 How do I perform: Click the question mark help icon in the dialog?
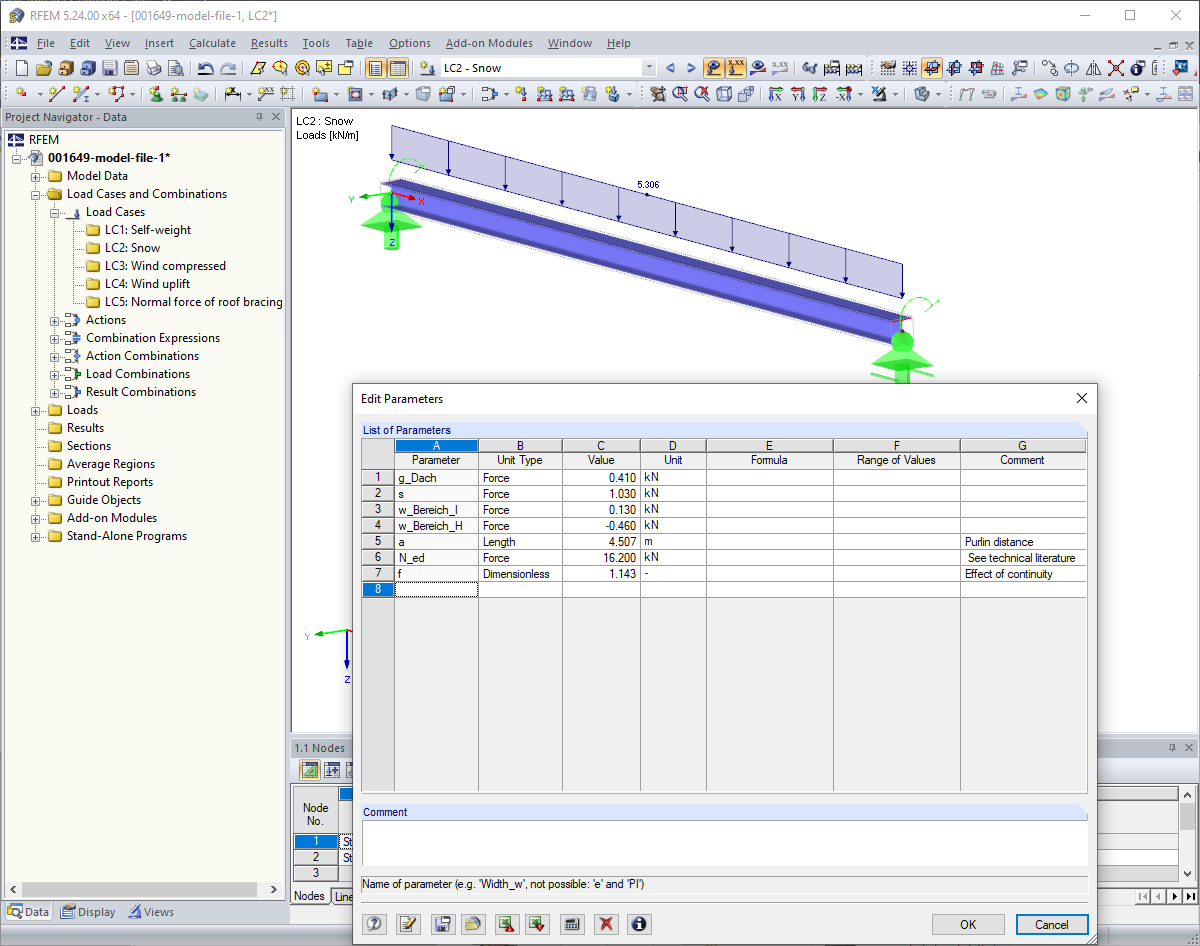pyautogui.click(x=374, y=924)
